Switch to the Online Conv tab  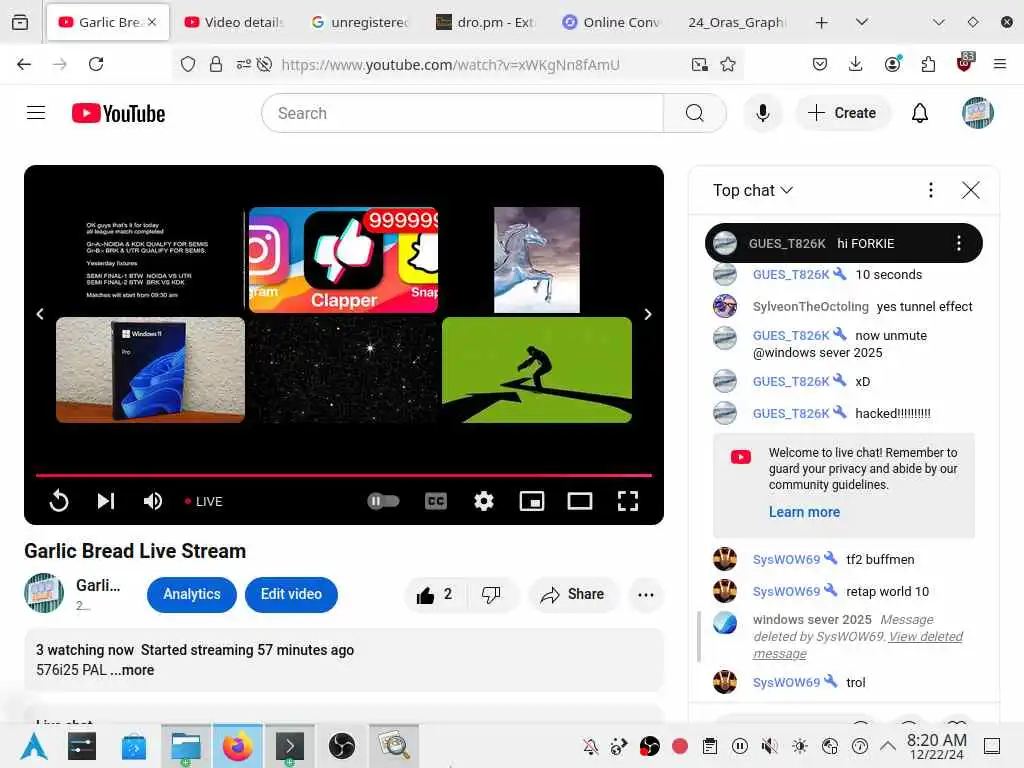[x=611, y=22]
